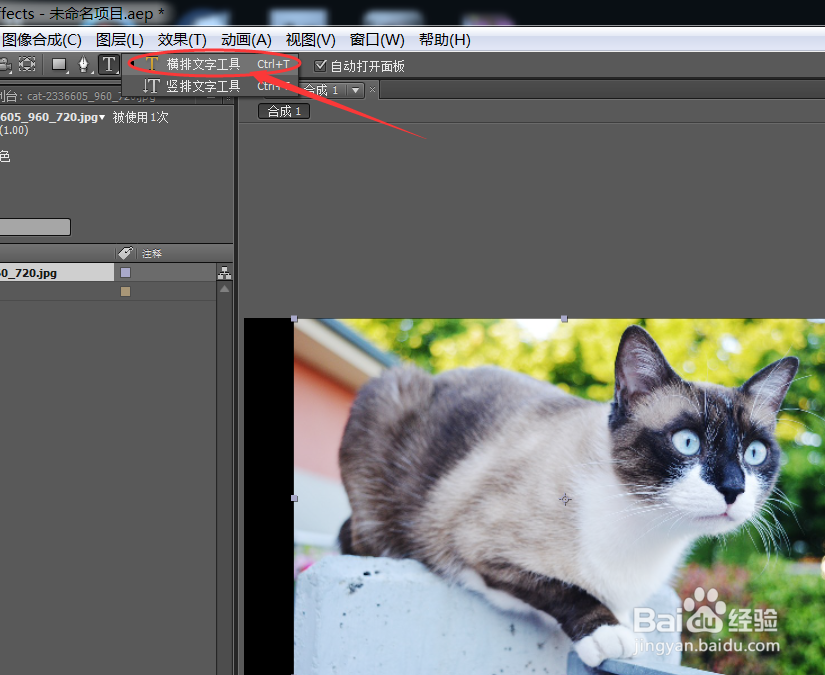
Task: Click the tan label swatch in second row
Action: (125, 291)
